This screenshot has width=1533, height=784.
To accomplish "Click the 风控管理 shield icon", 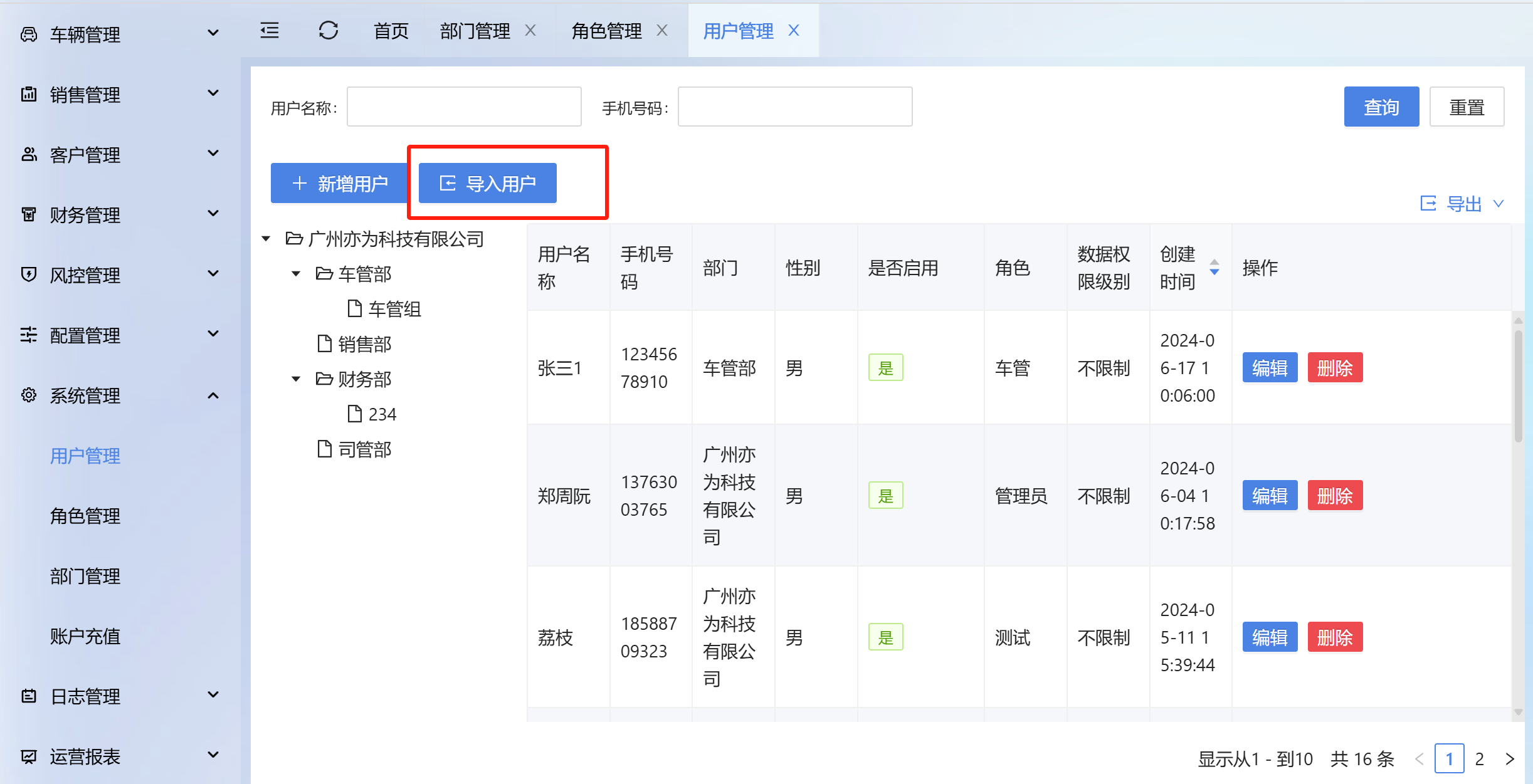I will (29, 274).
